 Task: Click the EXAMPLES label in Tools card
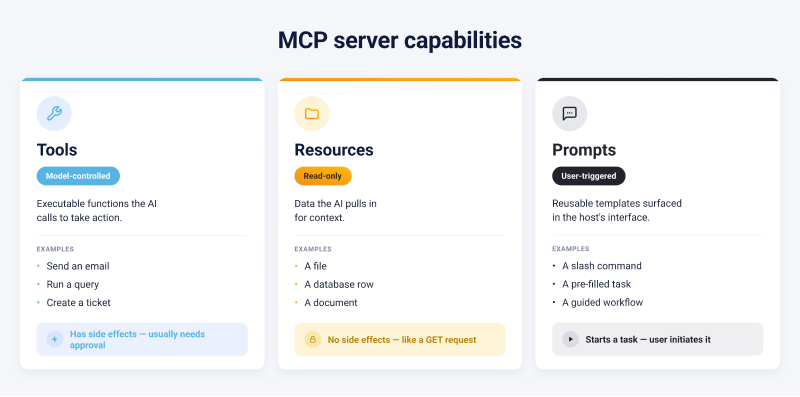tap(55, 250)
